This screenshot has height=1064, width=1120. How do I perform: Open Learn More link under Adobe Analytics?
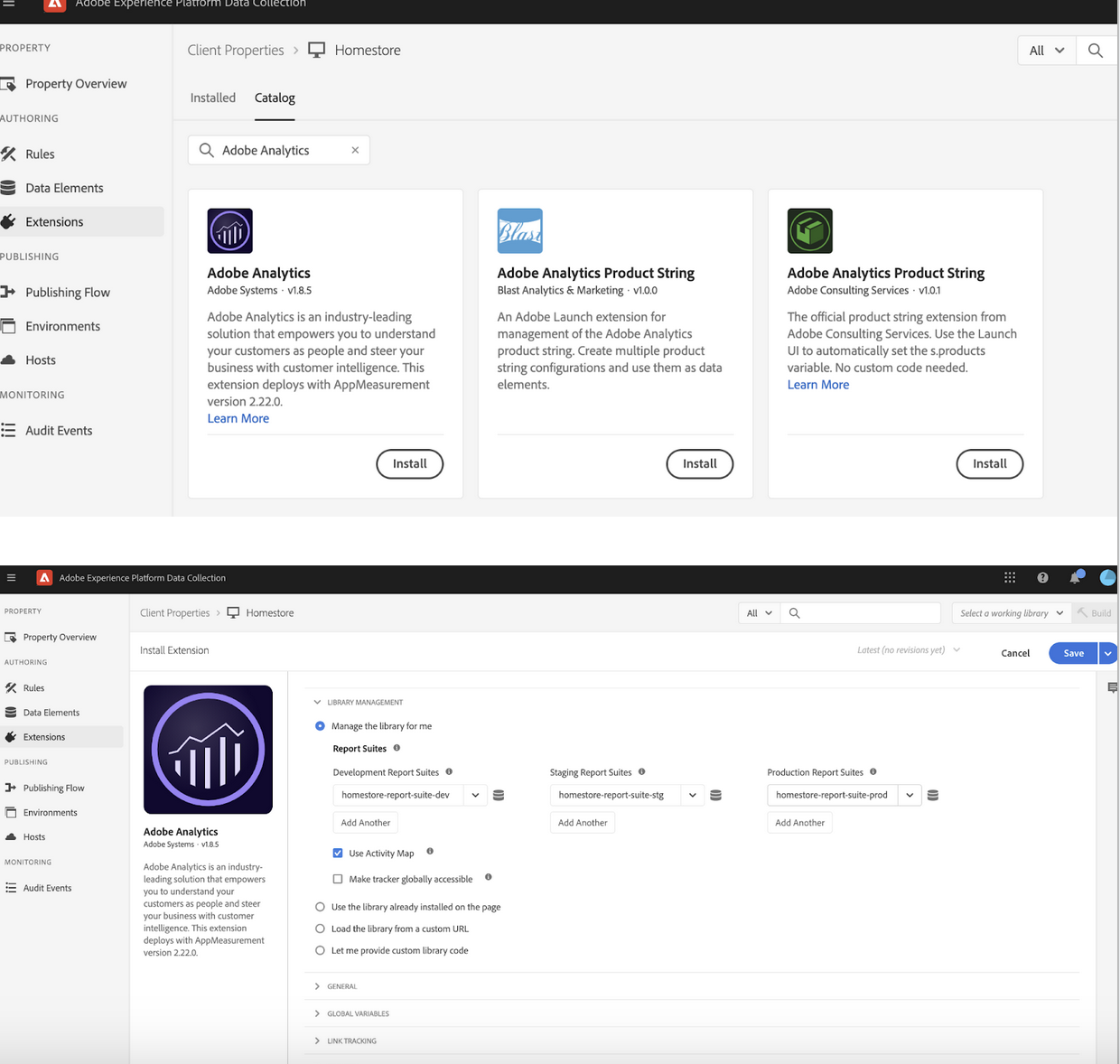pos(238,418)
